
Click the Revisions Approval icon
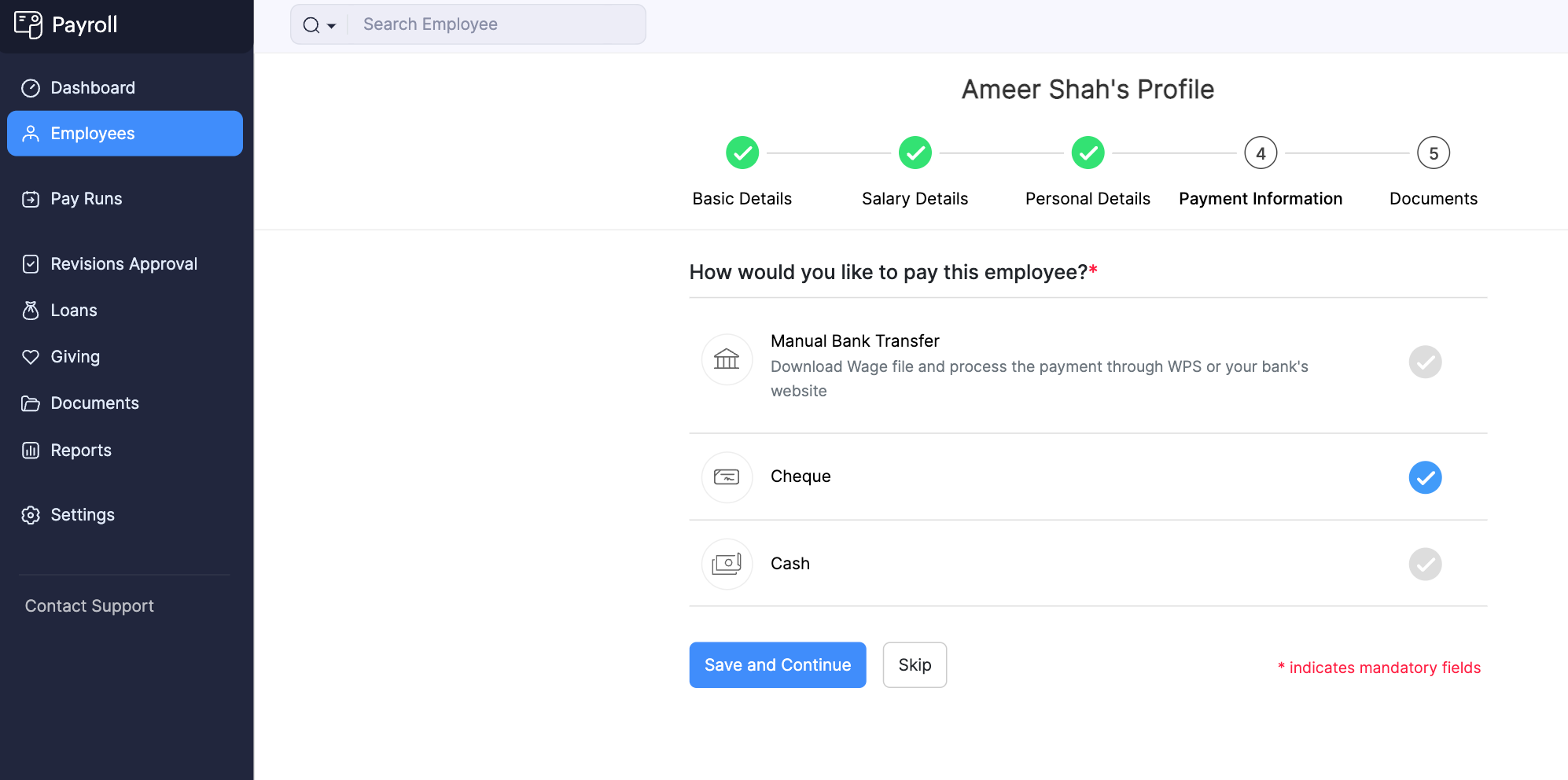pos(31,263)
